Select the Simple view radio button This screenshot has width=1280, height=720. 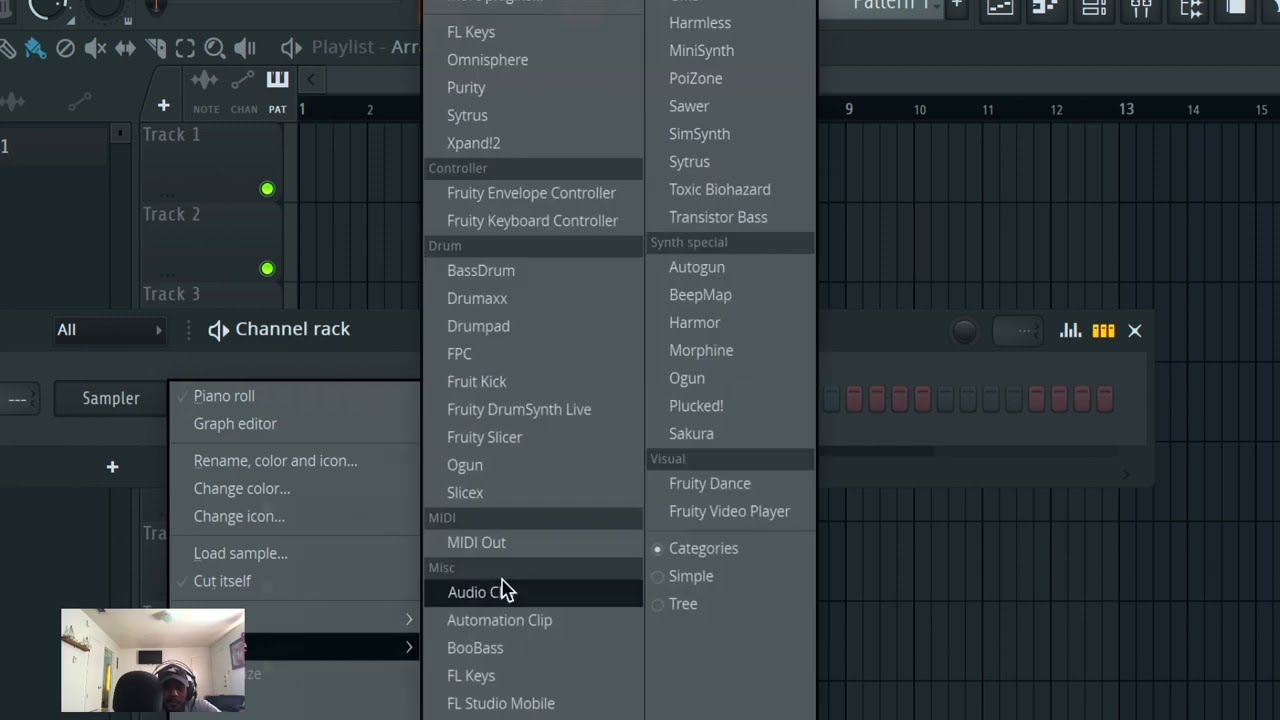point(657,577)
